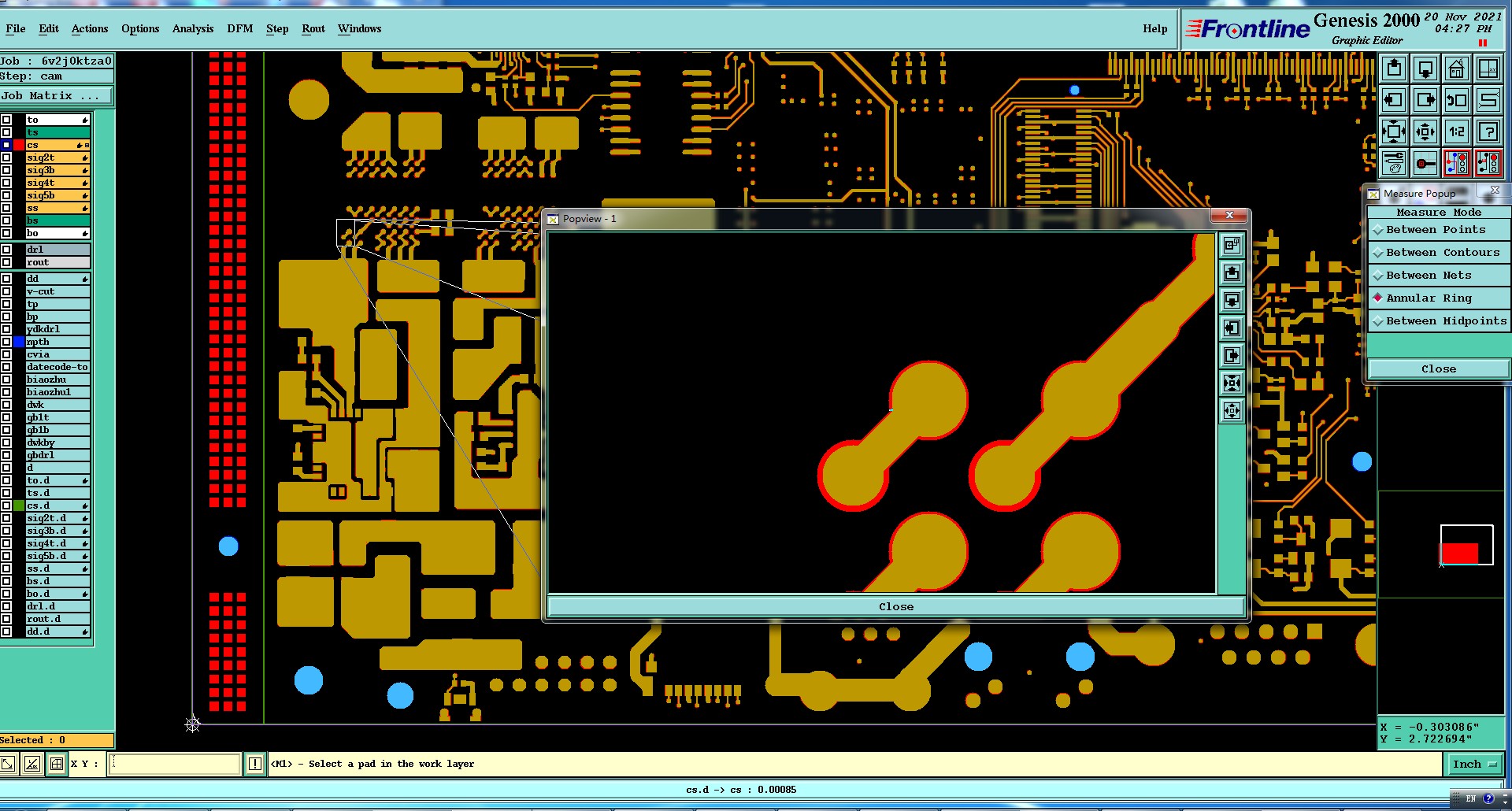The height and width of the screenshot is (811, 1512).
Task: Open the XY grid window icon
Action: pos(1488,69)
